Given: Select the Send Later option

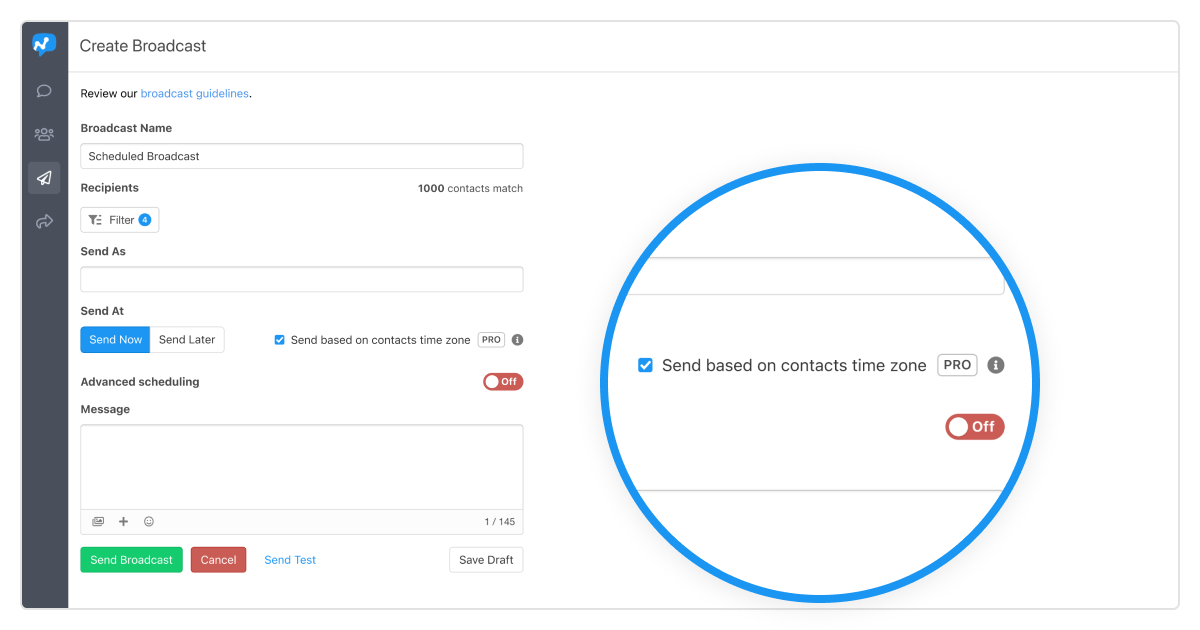Looking at the screenshot, I should pyautogui.click(x=187, y=340).
